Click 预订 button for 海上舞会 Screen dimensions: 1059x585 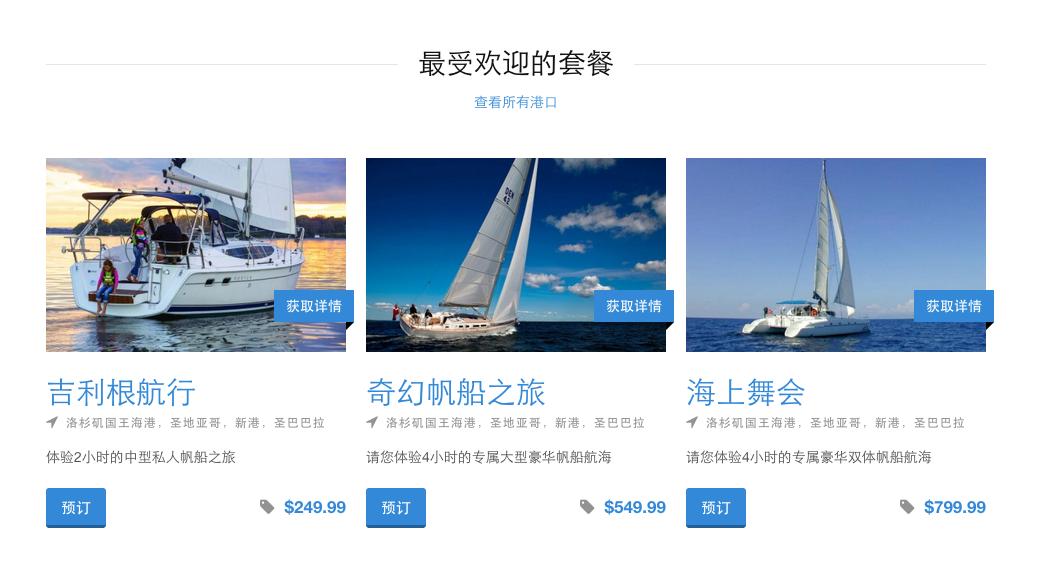[716, 507]
